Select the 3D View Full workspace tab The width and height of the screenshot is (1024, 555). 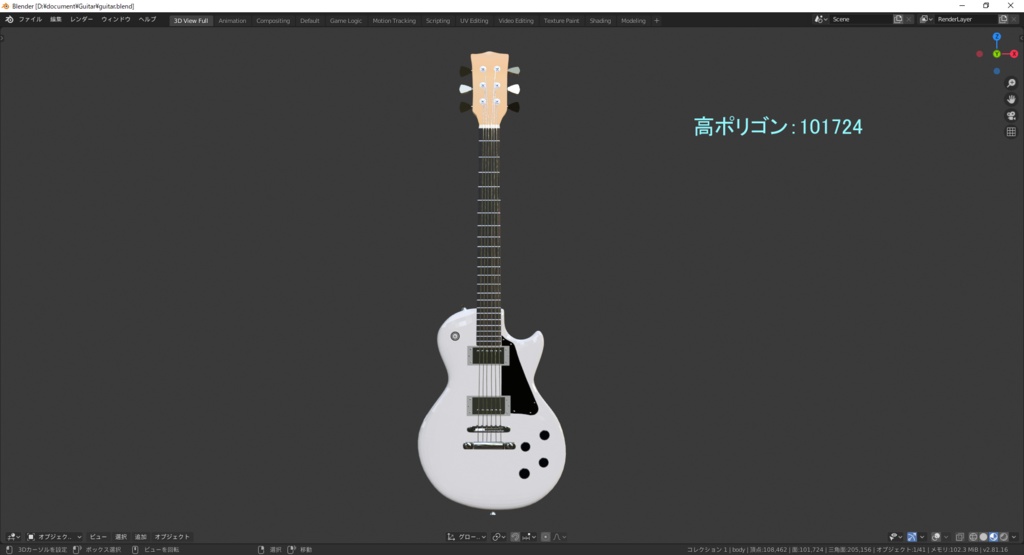pyautogui.click(x=191, y=21)
